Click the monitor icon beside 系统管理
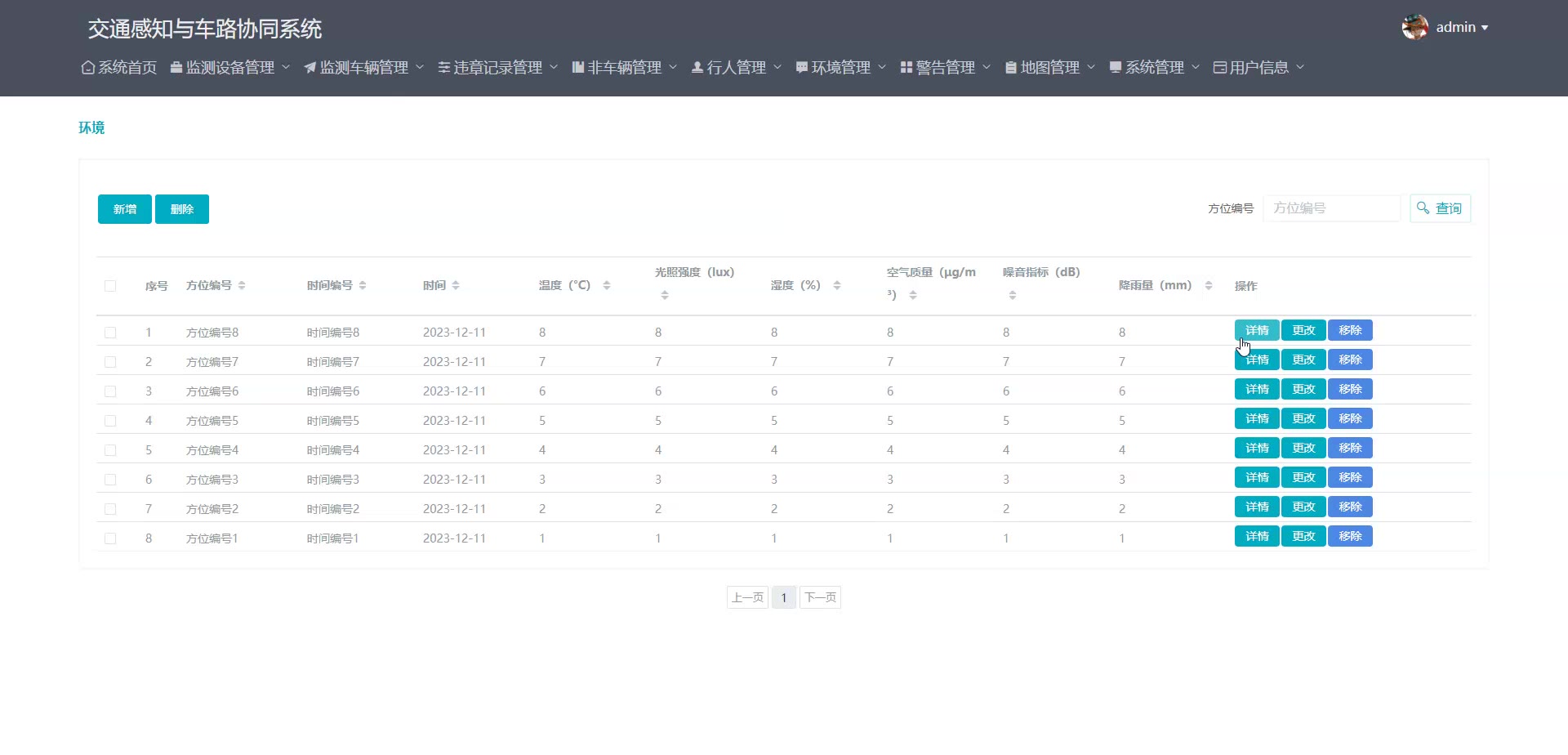 point(1116,68)
